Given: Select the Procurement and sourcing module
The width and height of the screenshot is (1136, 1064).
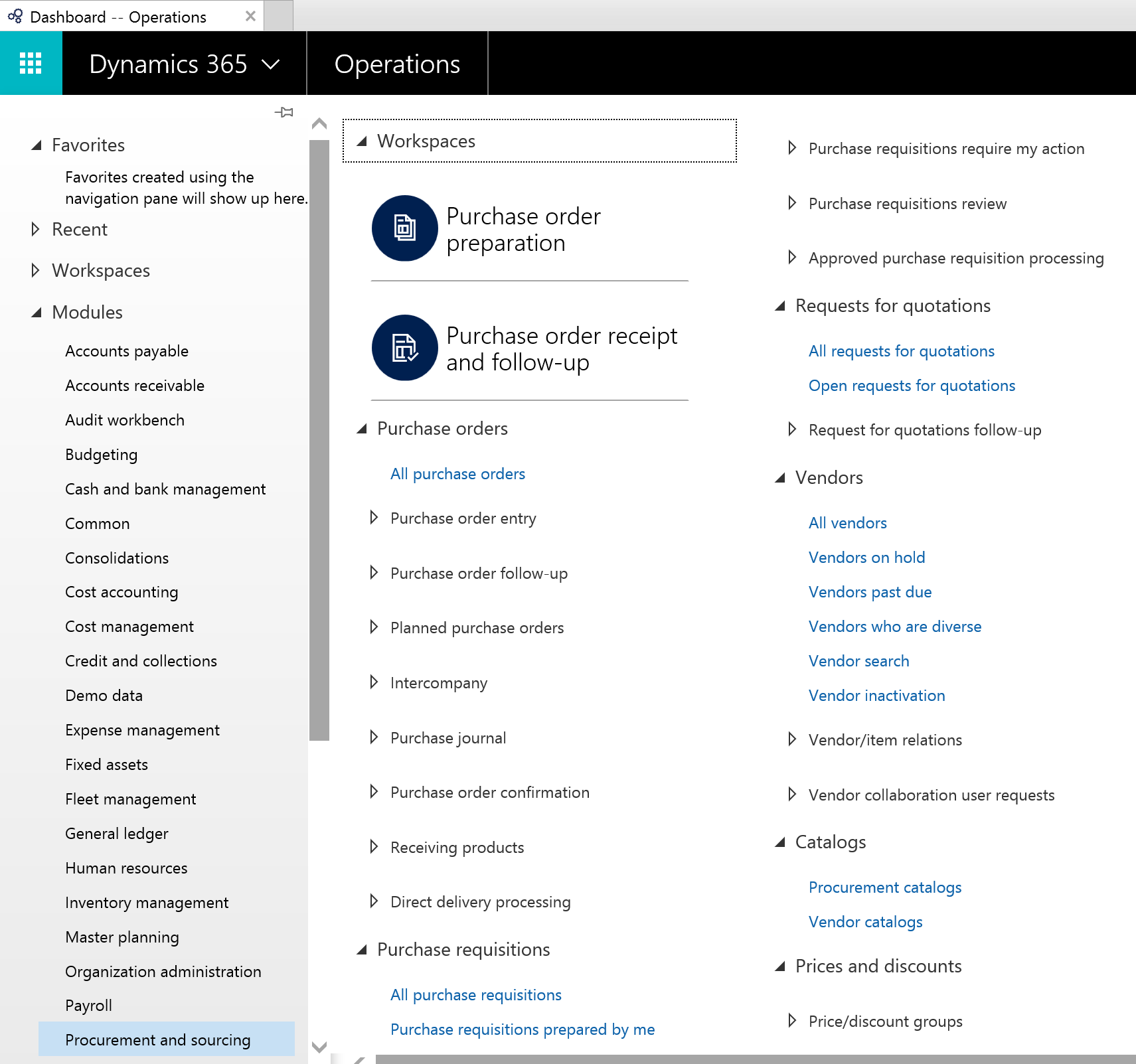Looking at the screenshot, I should 158,1039.
